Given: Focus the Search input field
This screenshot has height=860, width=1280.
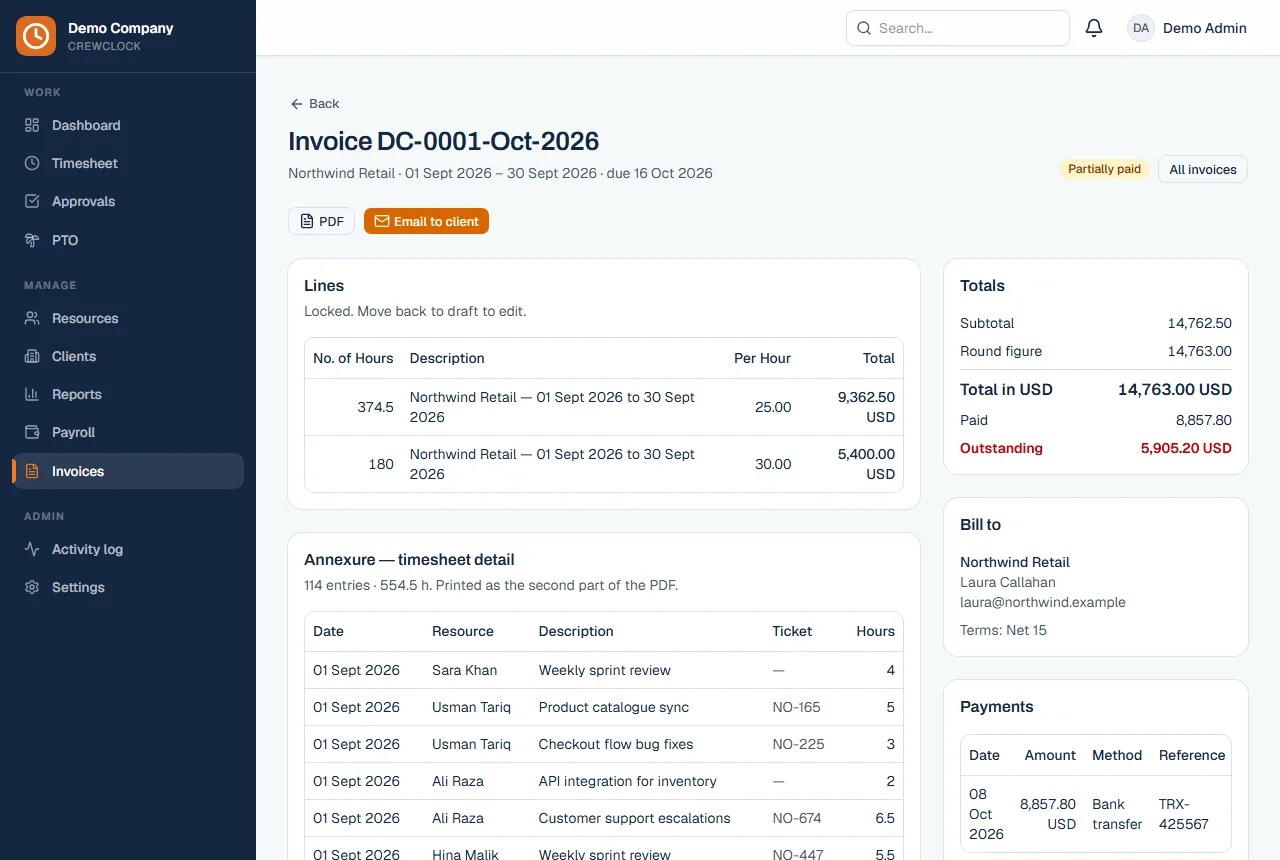Looking at the screenshot, I should (958, 28).
